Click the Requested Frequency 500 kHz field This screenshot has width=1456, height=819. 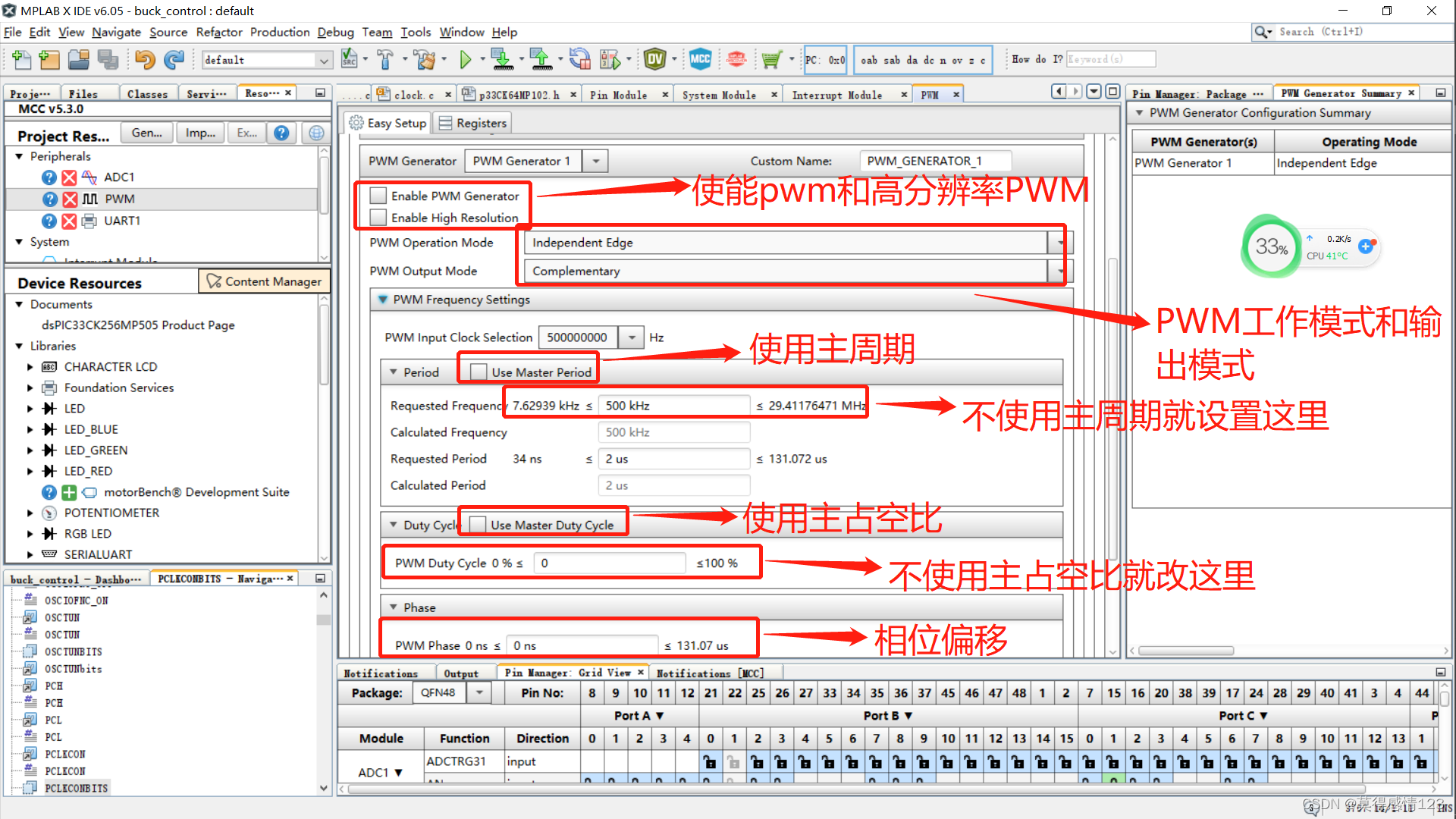673,406
